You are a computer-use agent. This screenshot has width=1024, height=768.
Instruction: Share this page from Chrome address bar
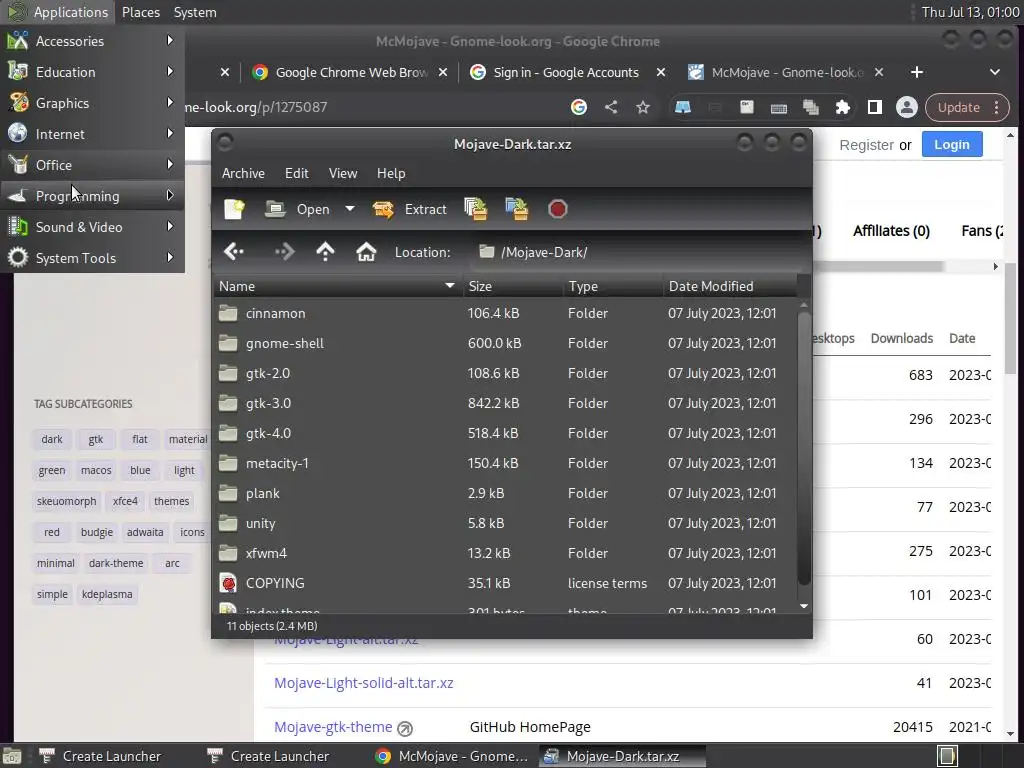coord(611,107)
